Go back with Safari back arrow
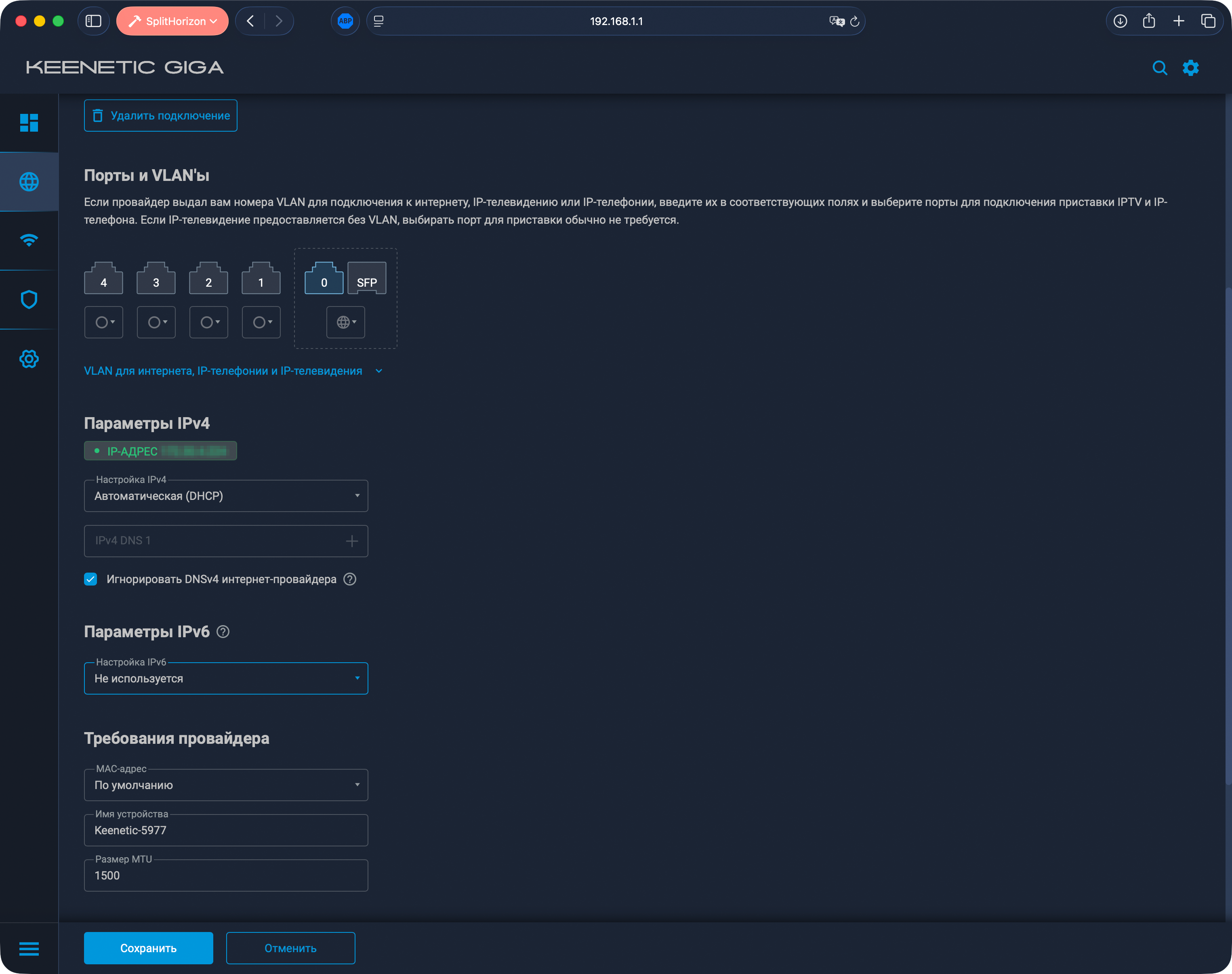This screenshot has width=1232, height=974. point(250,21)
